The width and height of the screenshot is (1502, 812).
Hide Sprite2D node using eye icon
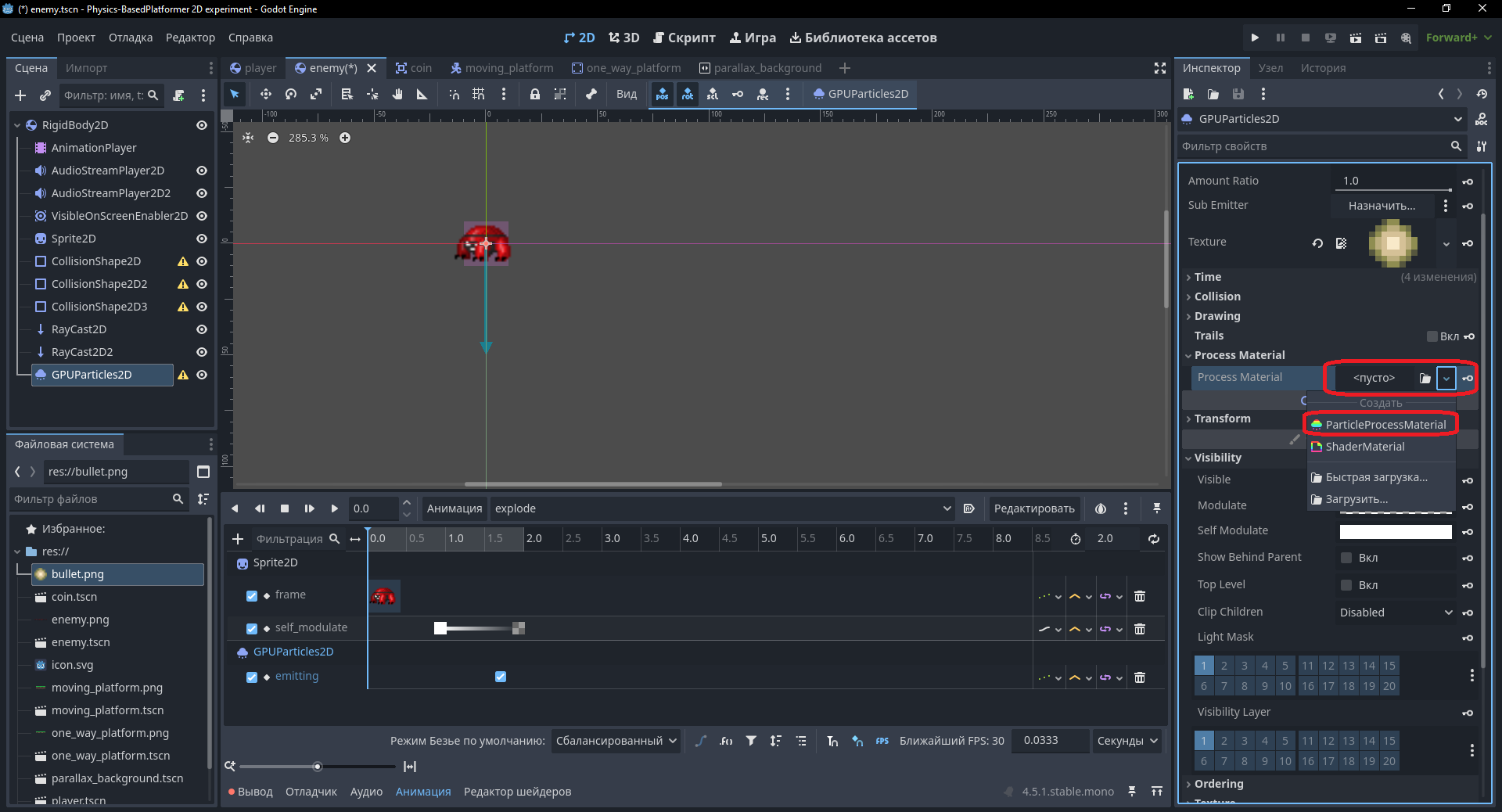point(202,239)
